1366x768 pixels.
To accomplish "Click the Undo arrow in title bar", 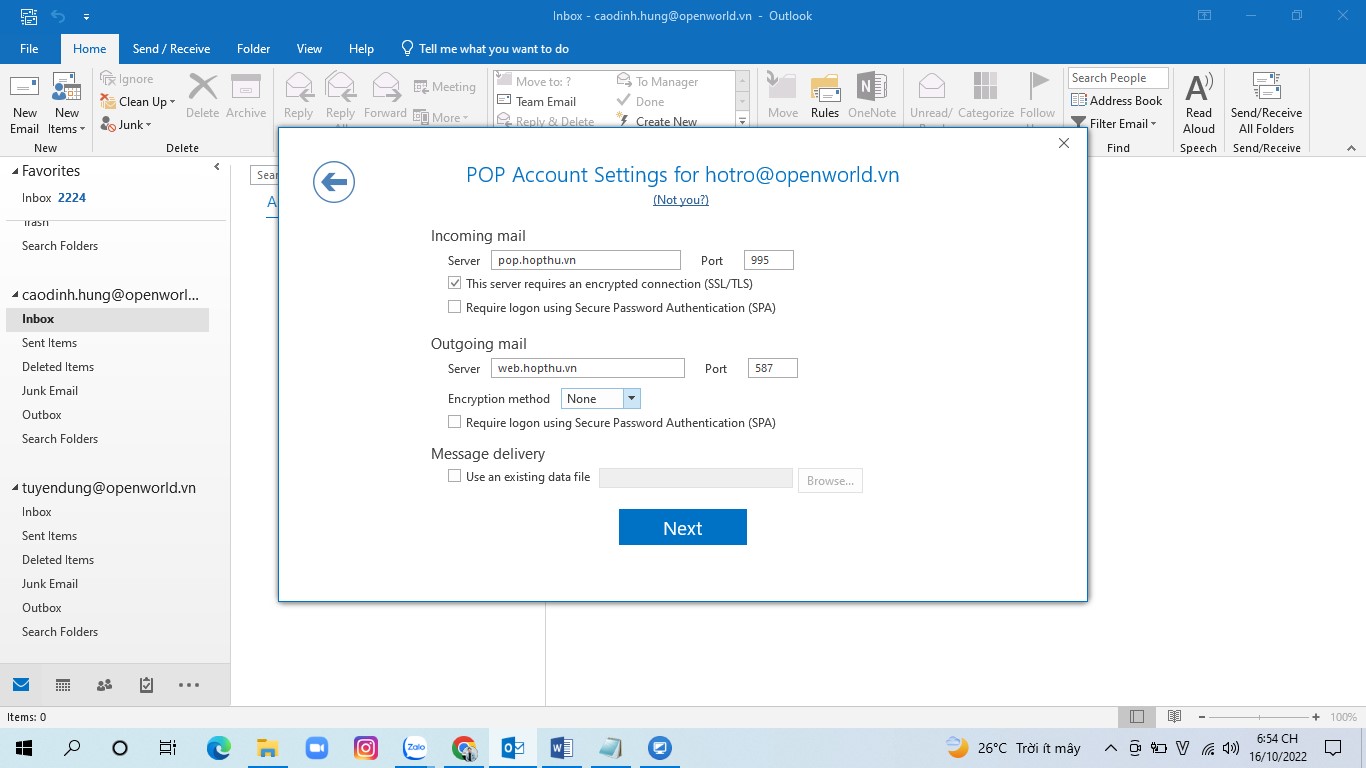I will (58, 16).
